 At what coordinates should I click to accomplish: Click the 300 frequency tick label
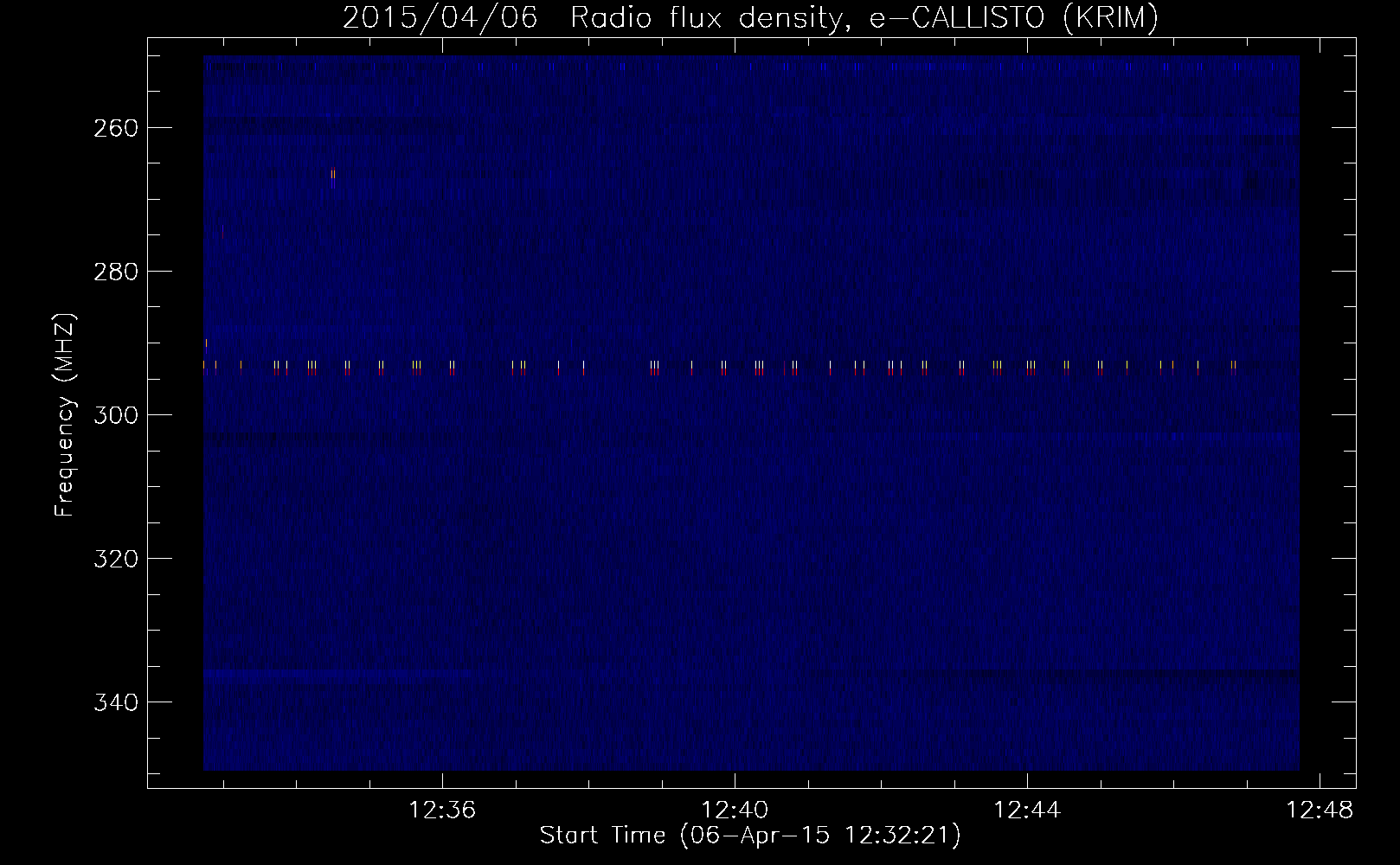[x=115, y=415]
